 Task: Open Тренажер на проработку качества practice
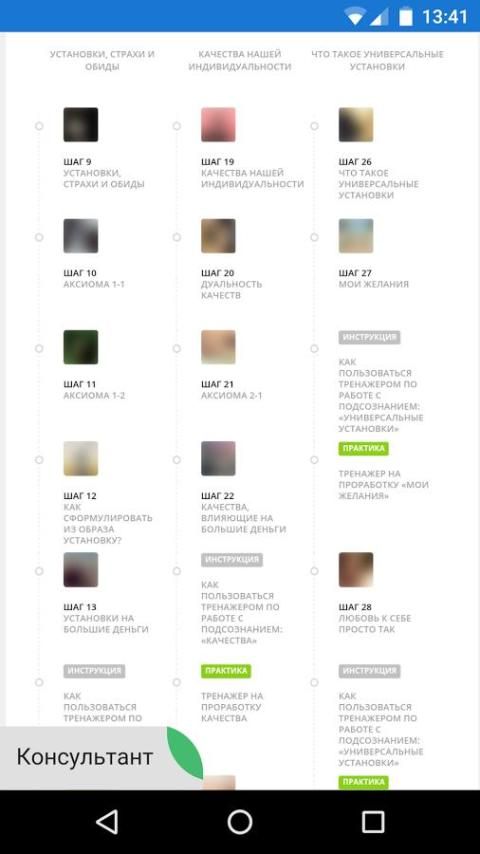(x=232, y=707)
